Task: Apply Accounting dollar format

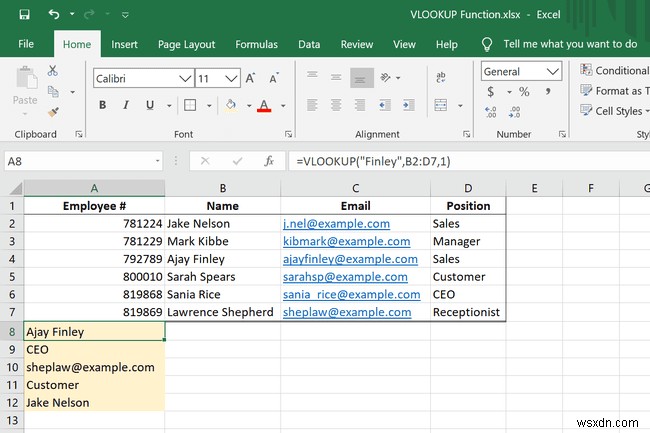Action: click(x=490, y=92)
